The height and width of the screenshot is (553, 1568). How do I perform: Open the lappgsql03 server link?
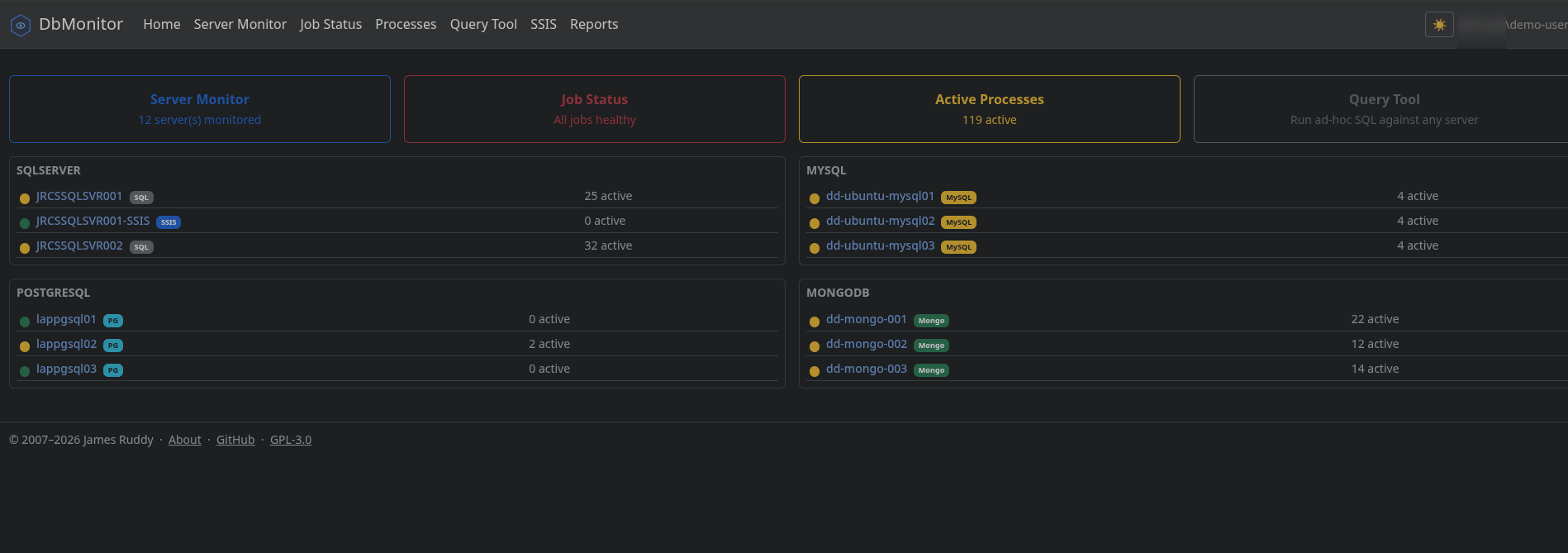[66, 369]
